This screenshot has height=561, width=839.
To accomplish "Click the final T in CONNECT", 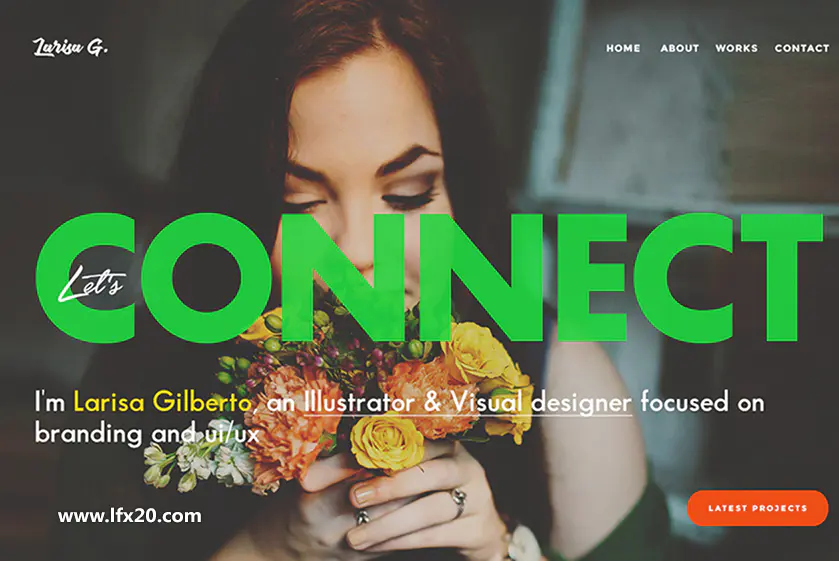I will [782, 277].
